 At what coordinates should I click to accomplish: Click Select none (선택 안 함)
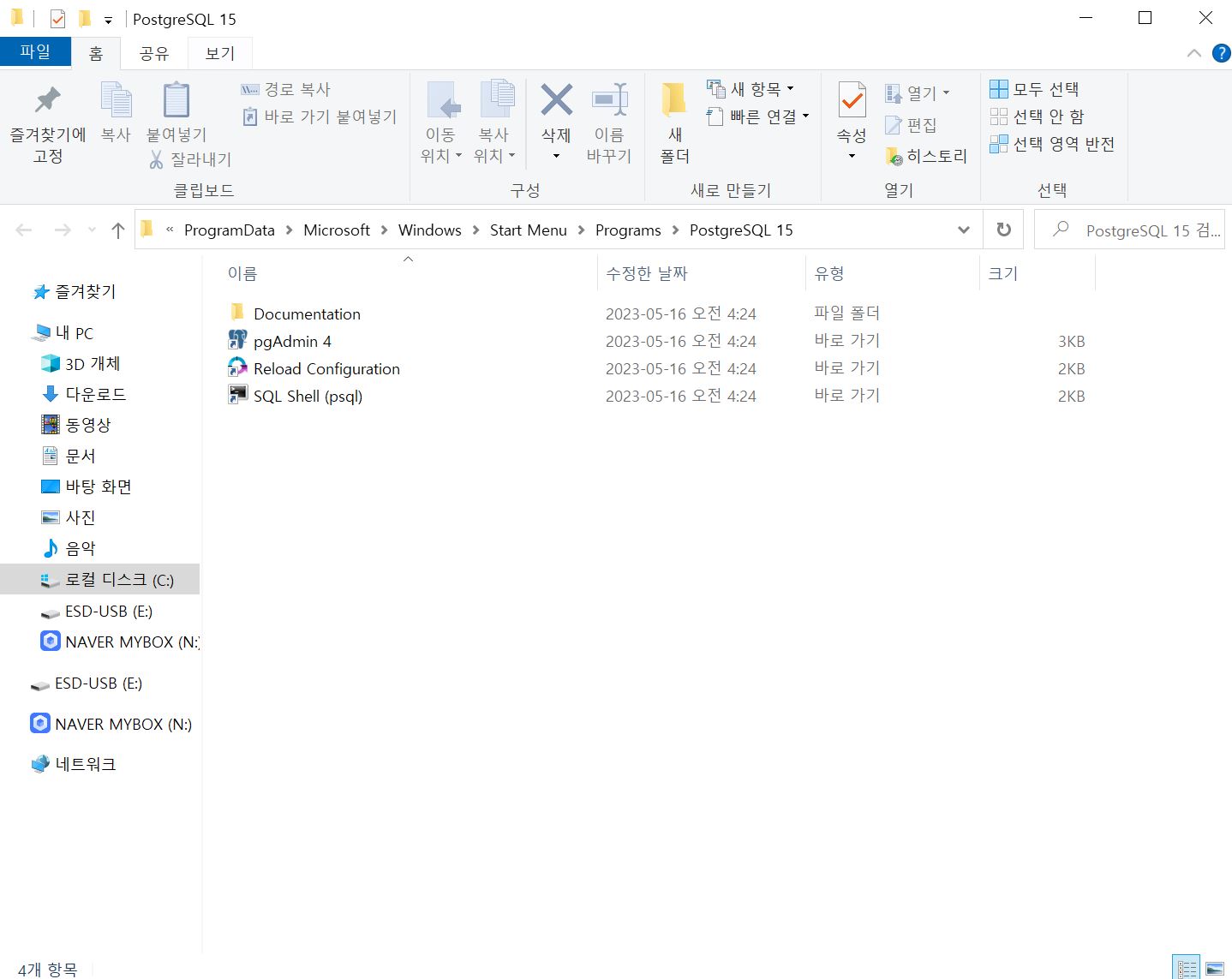[1037, 116]
